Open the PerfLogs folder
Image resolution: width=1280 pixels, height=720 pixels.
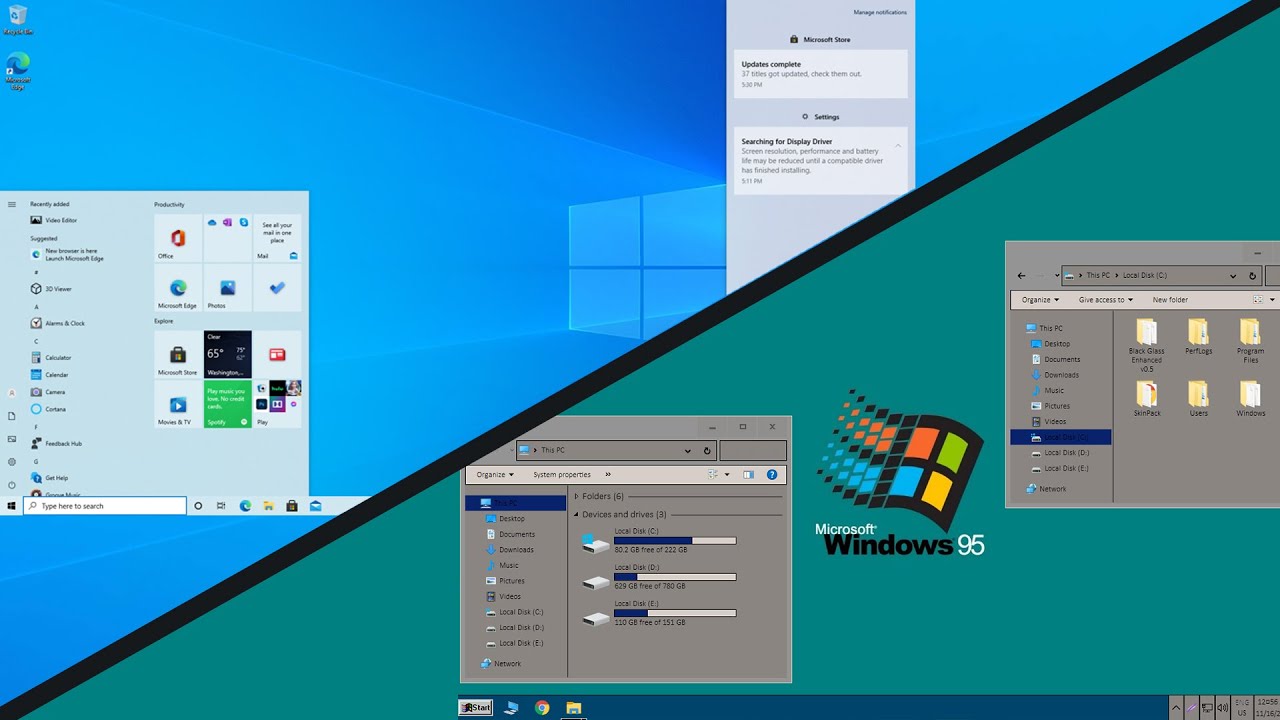(1198, 337)
